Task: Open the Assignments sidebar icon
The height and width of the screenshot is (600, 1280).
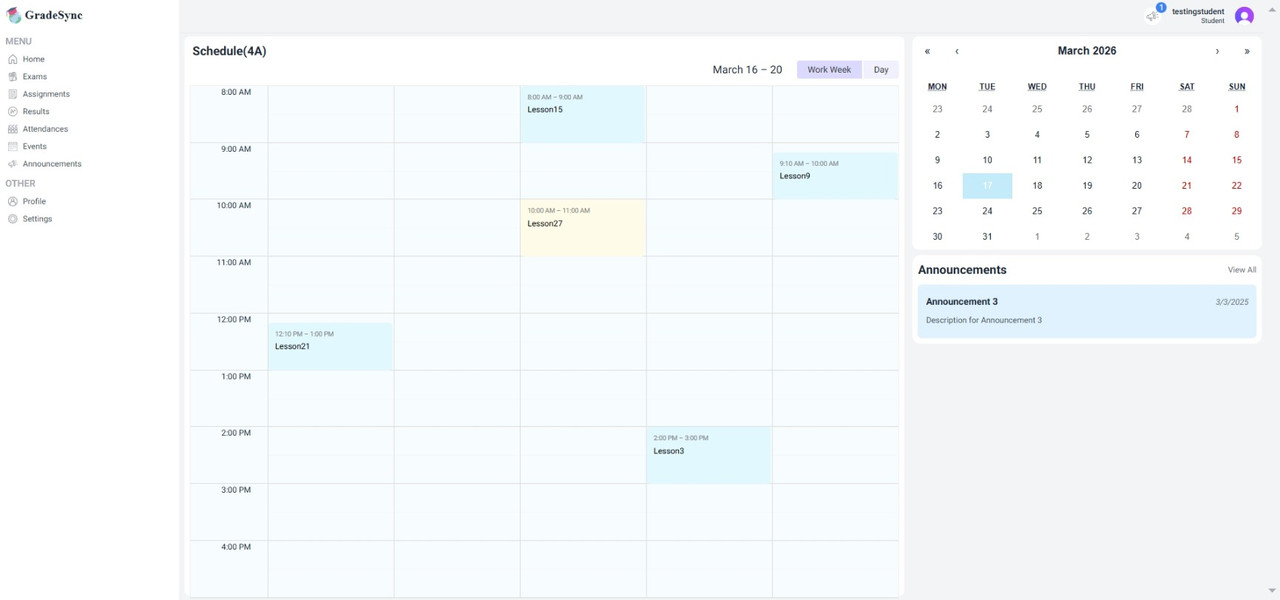Action: point(12,94)
